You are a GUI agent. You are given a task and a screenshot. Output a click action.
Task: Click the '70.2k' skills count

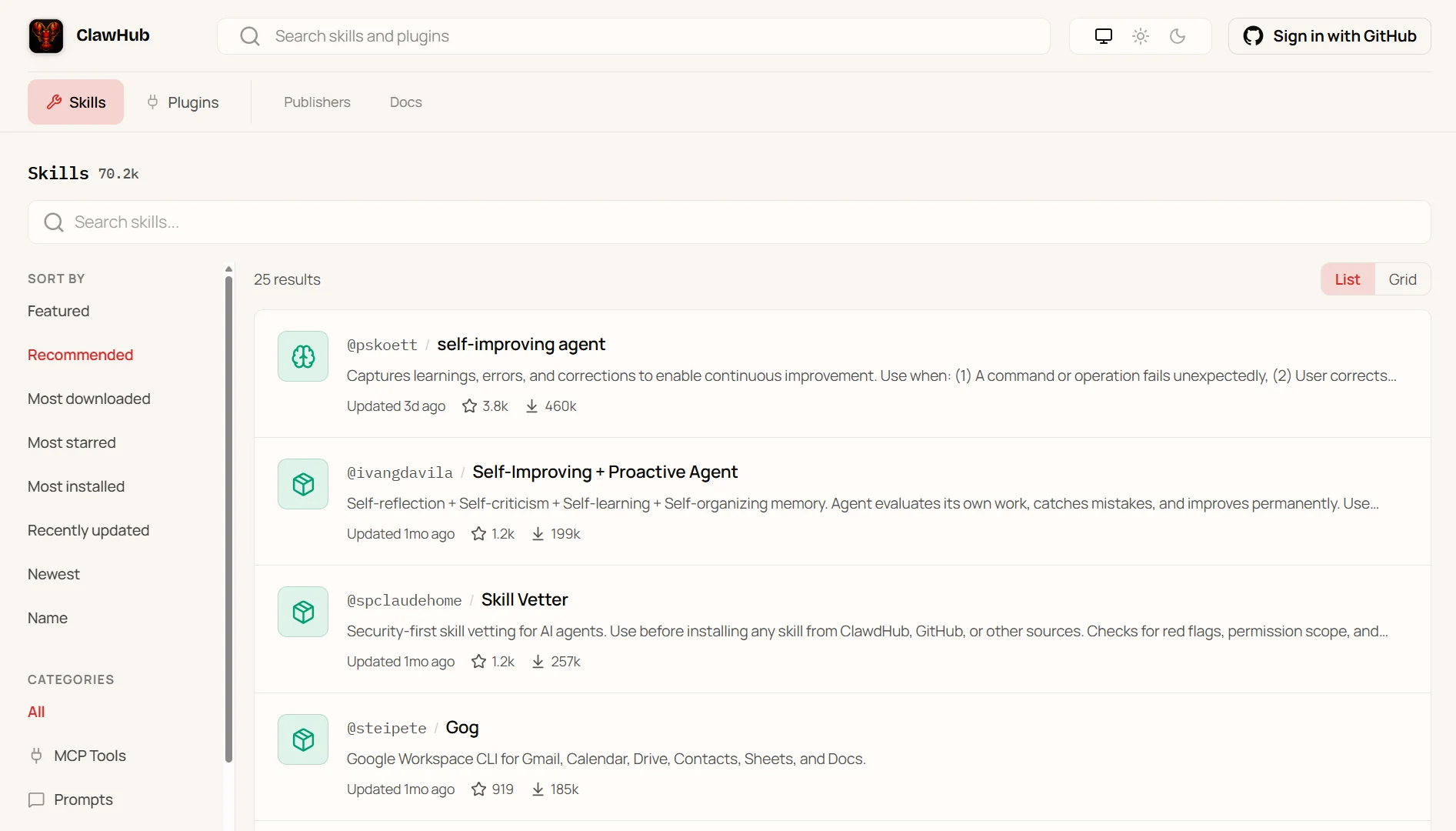(x=118, y=174)
